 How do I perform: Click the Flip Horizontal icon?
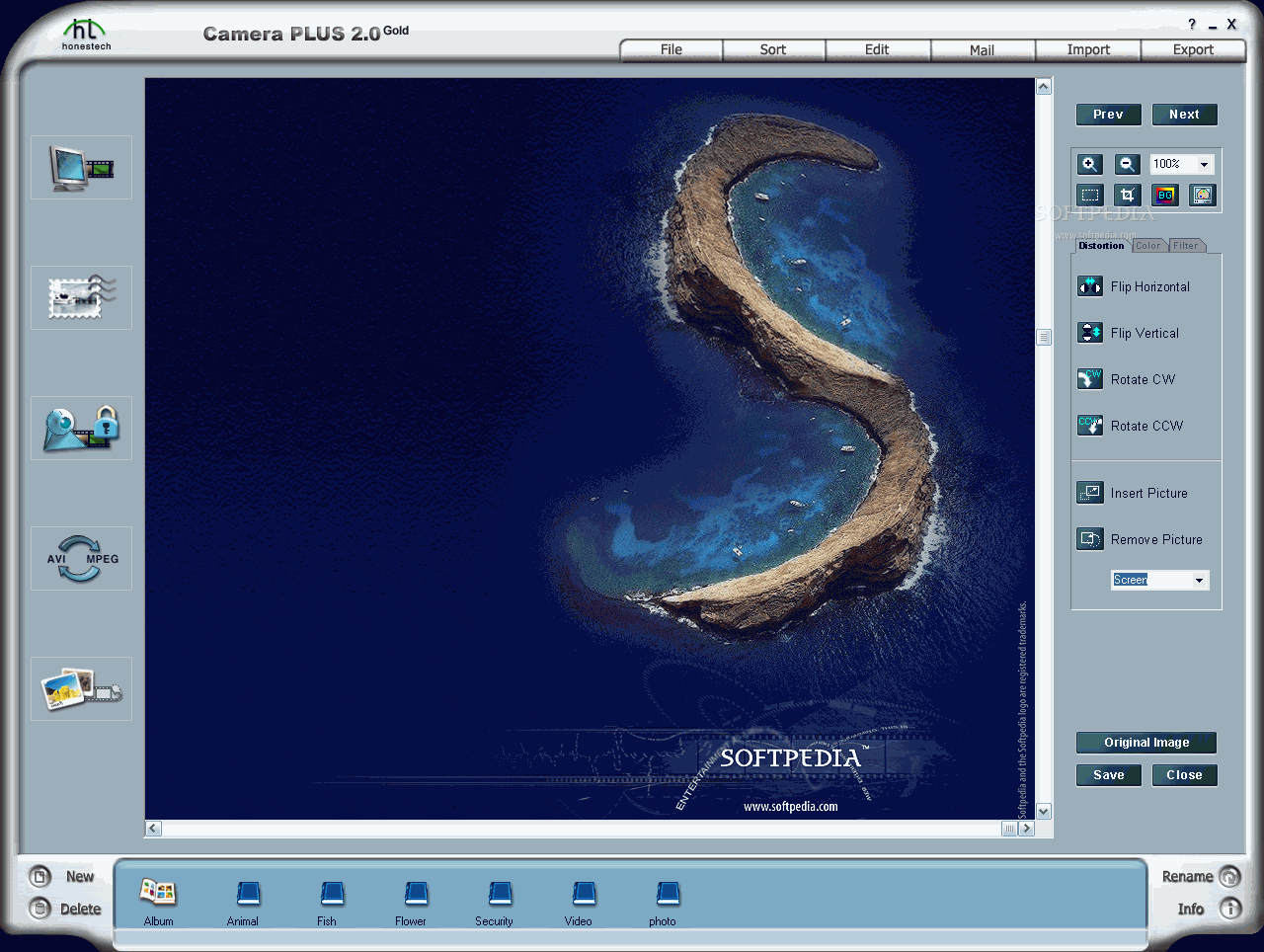pyautogui.click(x=1090, y=286)
